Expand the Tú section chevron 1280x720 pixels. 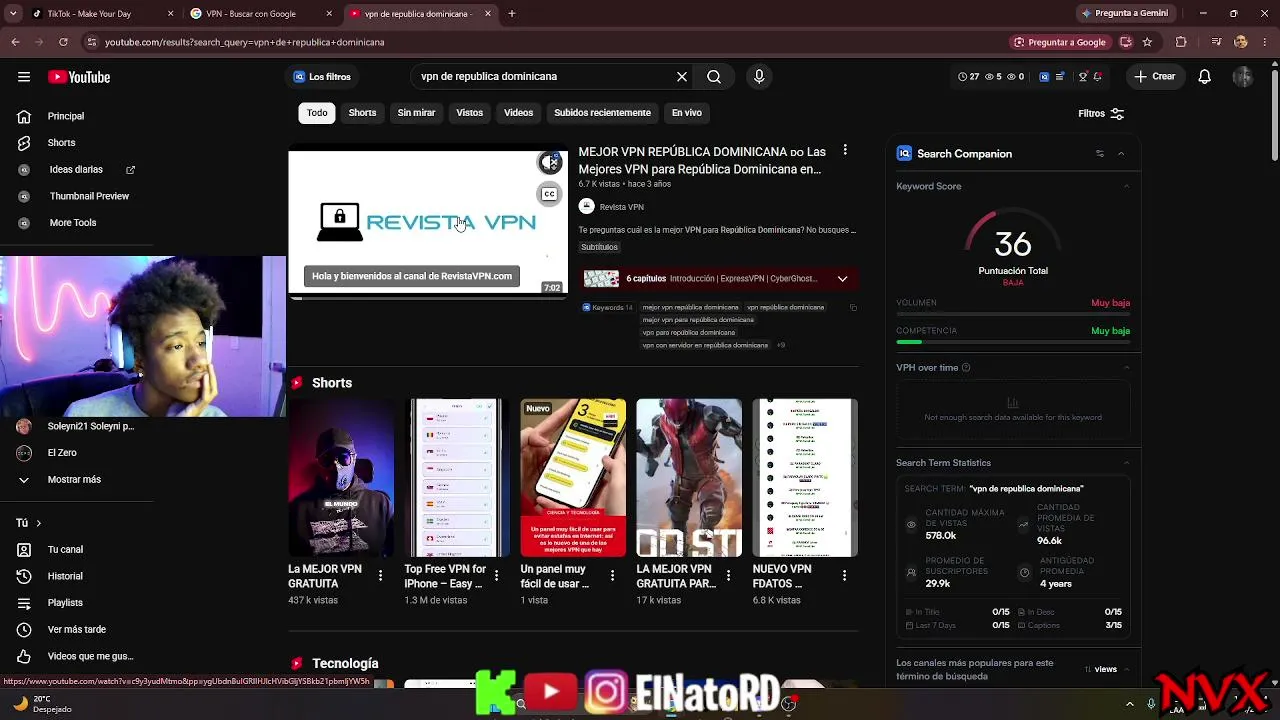click(38, 523)
